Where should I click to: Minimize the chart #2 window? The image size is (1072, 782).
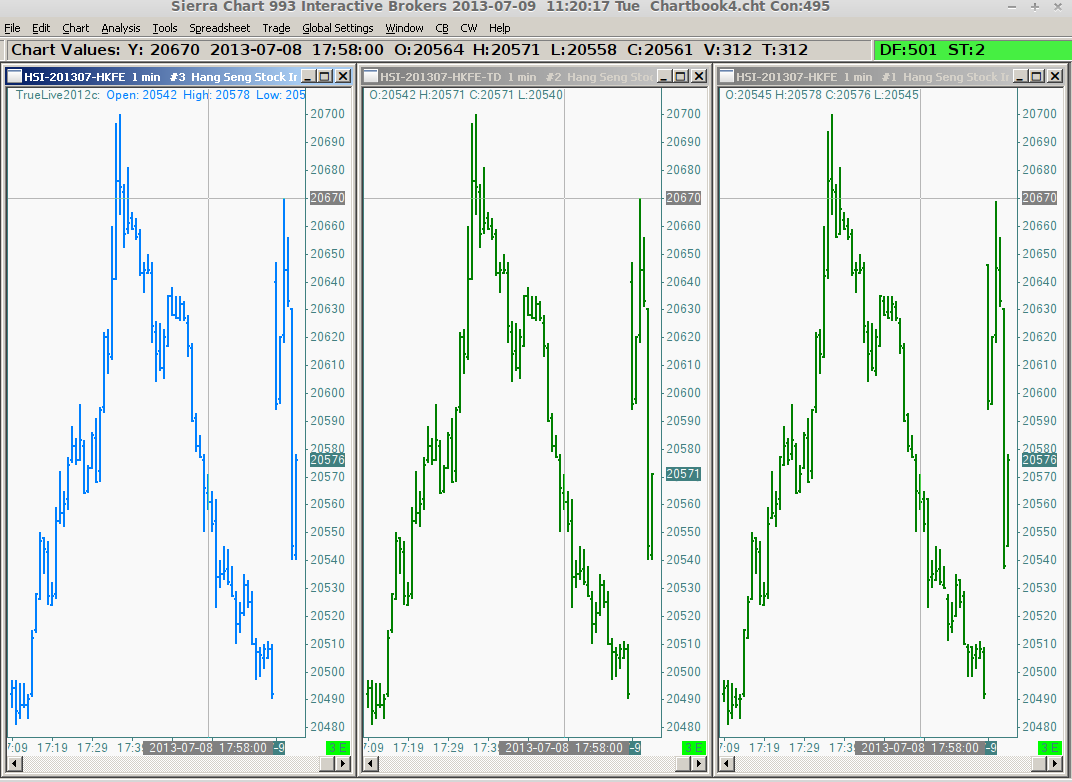click(x=664, y=76)
